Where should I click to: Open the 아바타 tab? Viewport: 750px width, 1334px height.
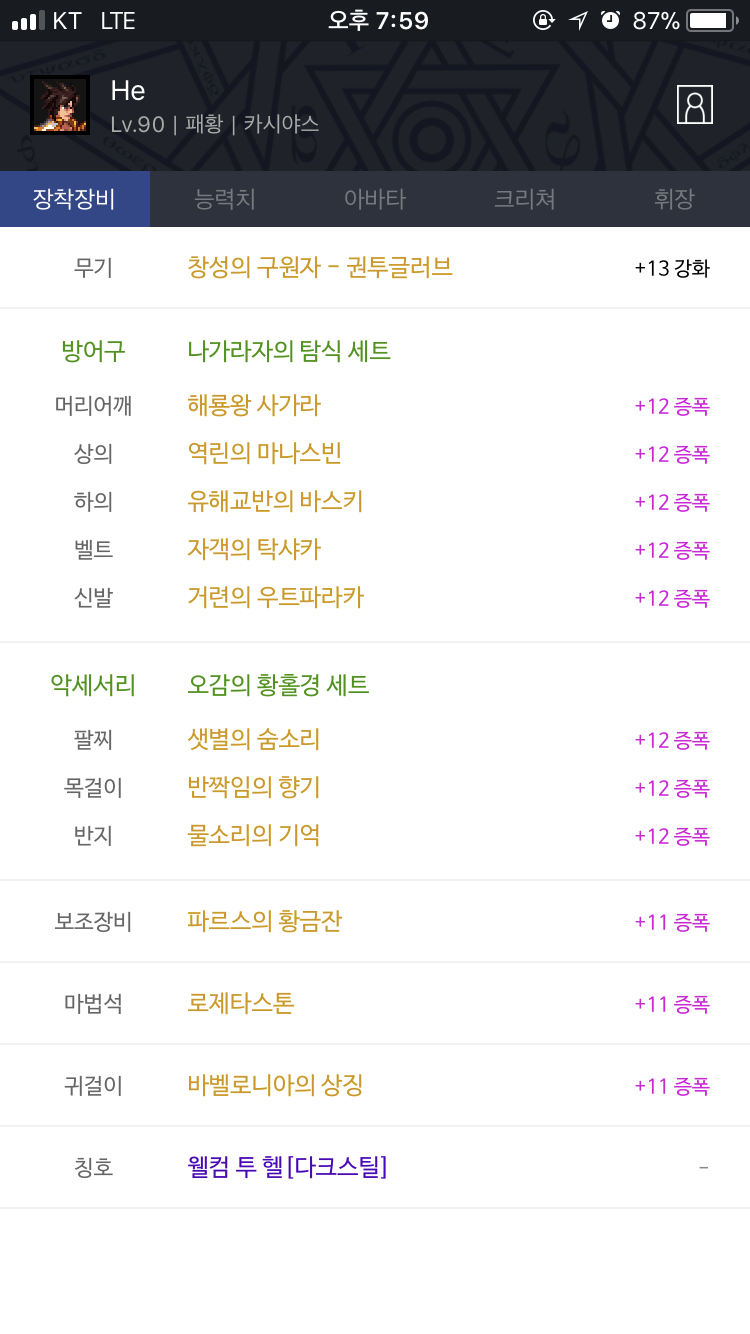pos(375,199)
